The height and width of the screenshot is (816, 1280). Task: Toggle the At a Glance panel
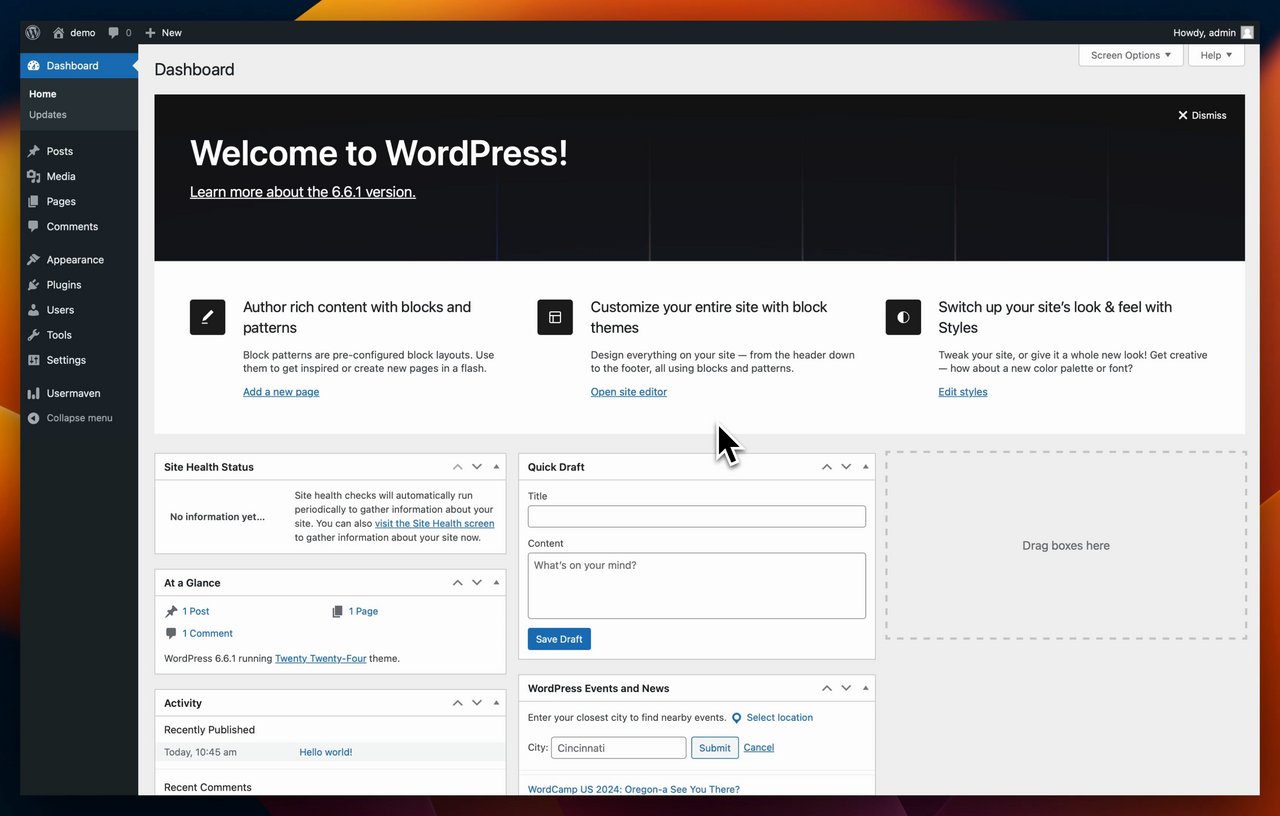pyautogui.click(x=497, y=583)
